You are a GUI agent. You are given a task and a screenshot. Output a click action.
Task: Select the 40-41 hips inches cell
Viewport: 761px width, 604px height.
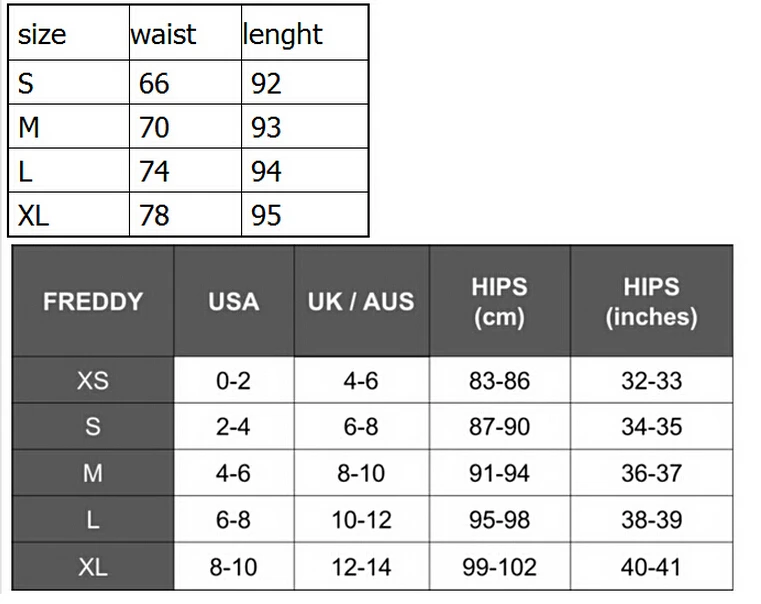(x=651, y=567)
